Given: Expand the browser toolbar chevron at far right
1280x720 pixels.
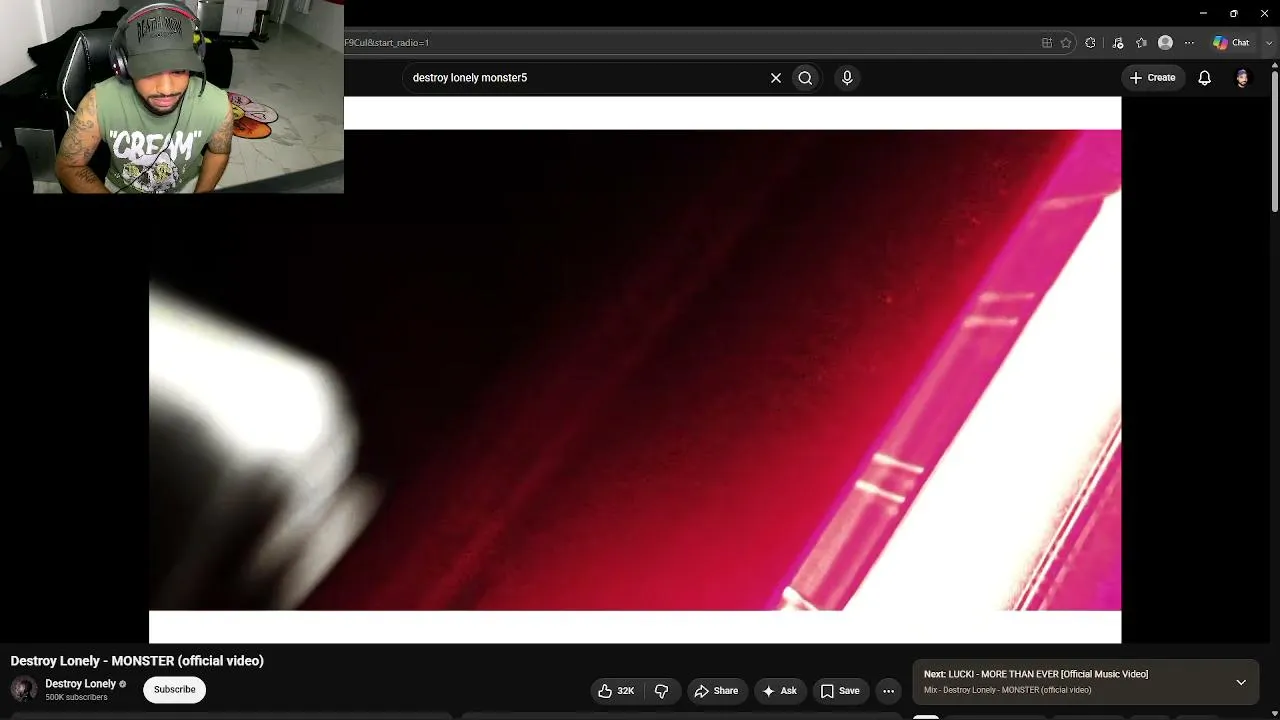Looking at the screenshot, I should click(x=1269, y=43).
